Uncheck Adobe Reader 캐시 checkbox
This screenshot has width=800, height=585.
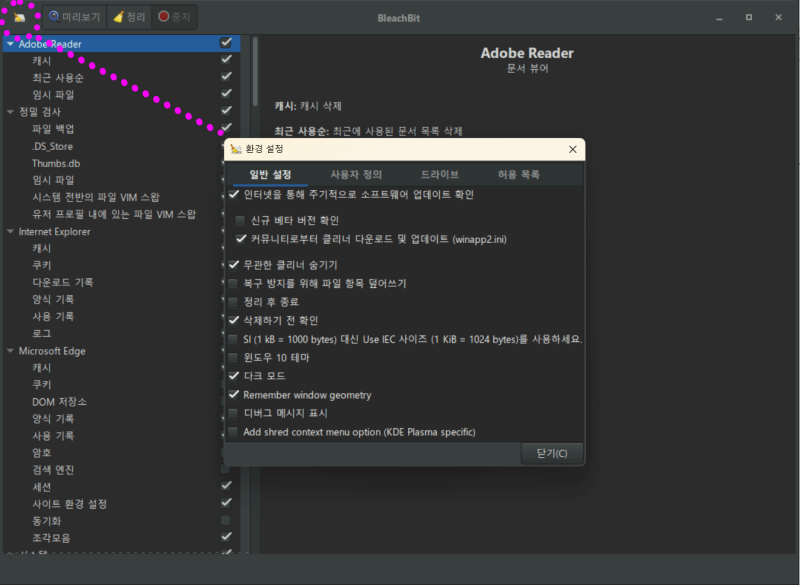click(x=226, y=60)
